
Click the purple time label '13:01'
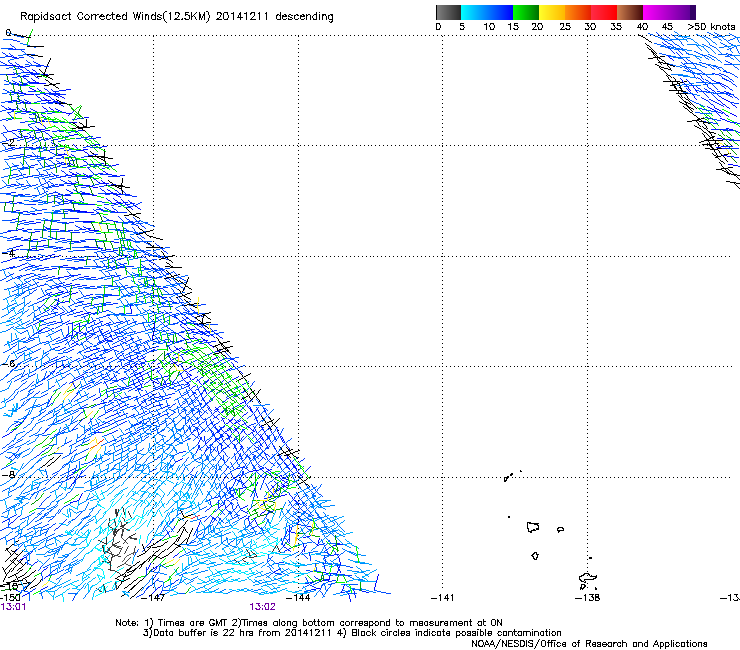click(13, 607)
